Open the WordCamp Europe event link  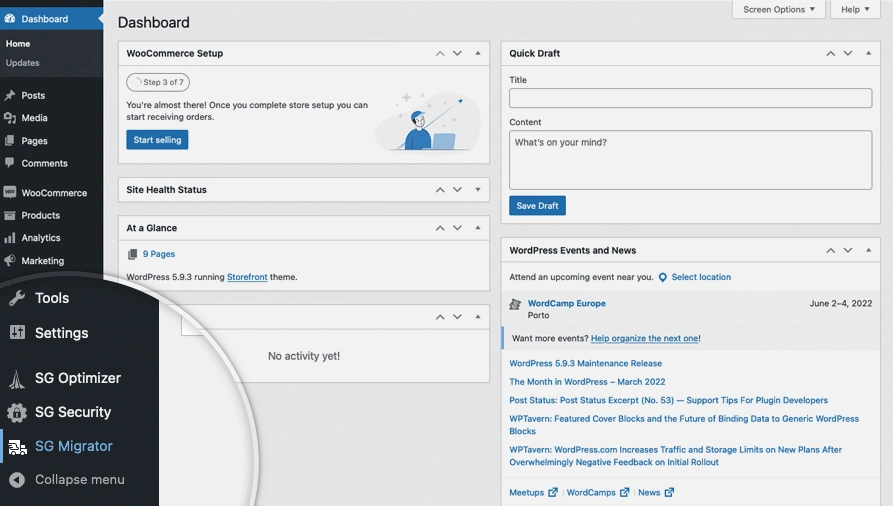click(566, 303)
